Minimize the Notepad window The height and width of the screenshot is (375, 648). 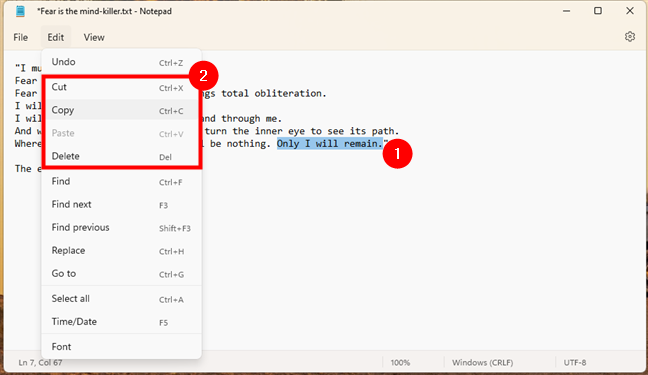click(x=566, y=11)
